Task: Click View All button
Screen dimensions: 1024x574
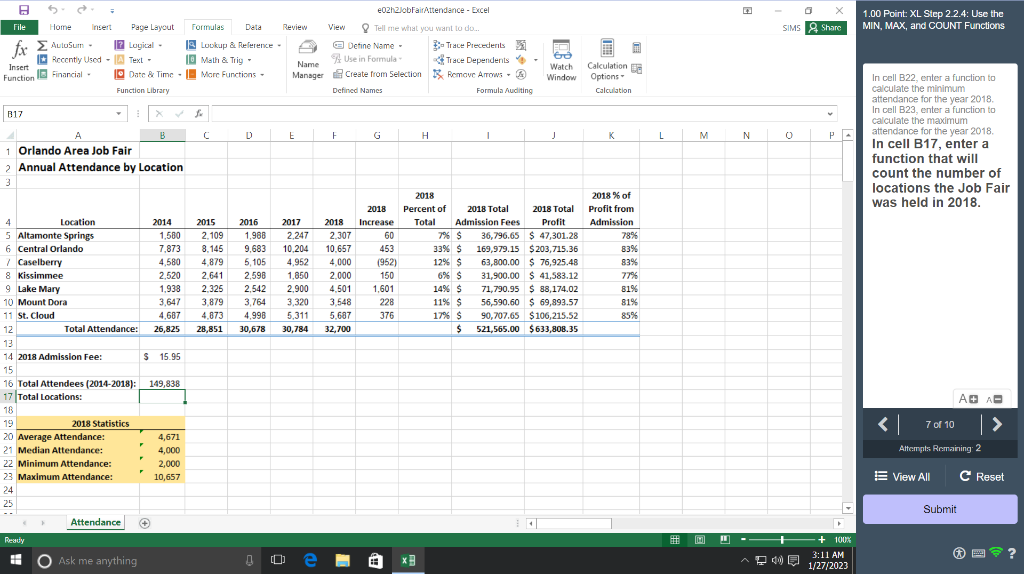Action: click(x=902, y=477)
